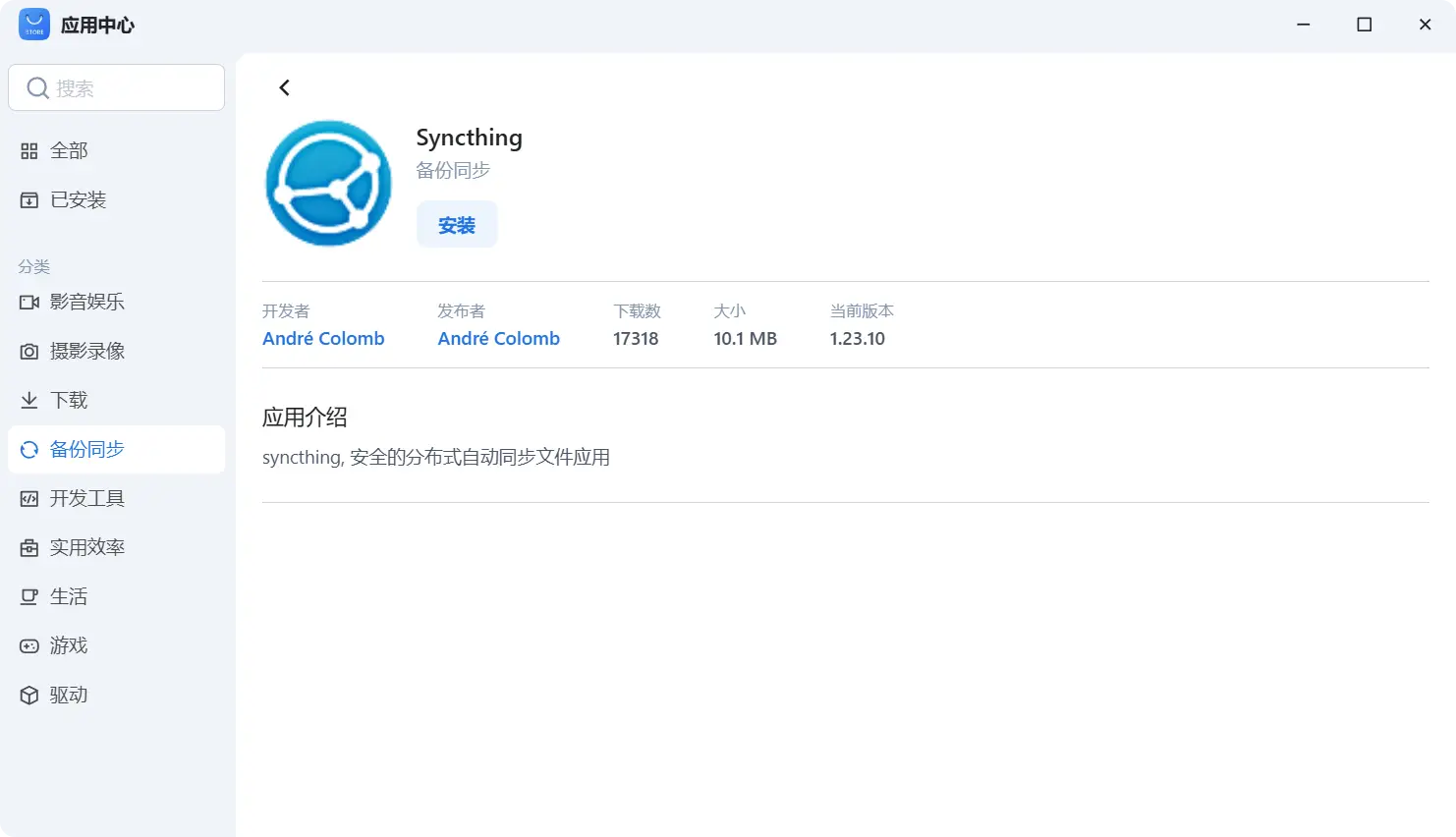Viewport: 1456px width, 837px height.
Task: Click the installed-box icon beside 已安装
Action: pos(29,200)
